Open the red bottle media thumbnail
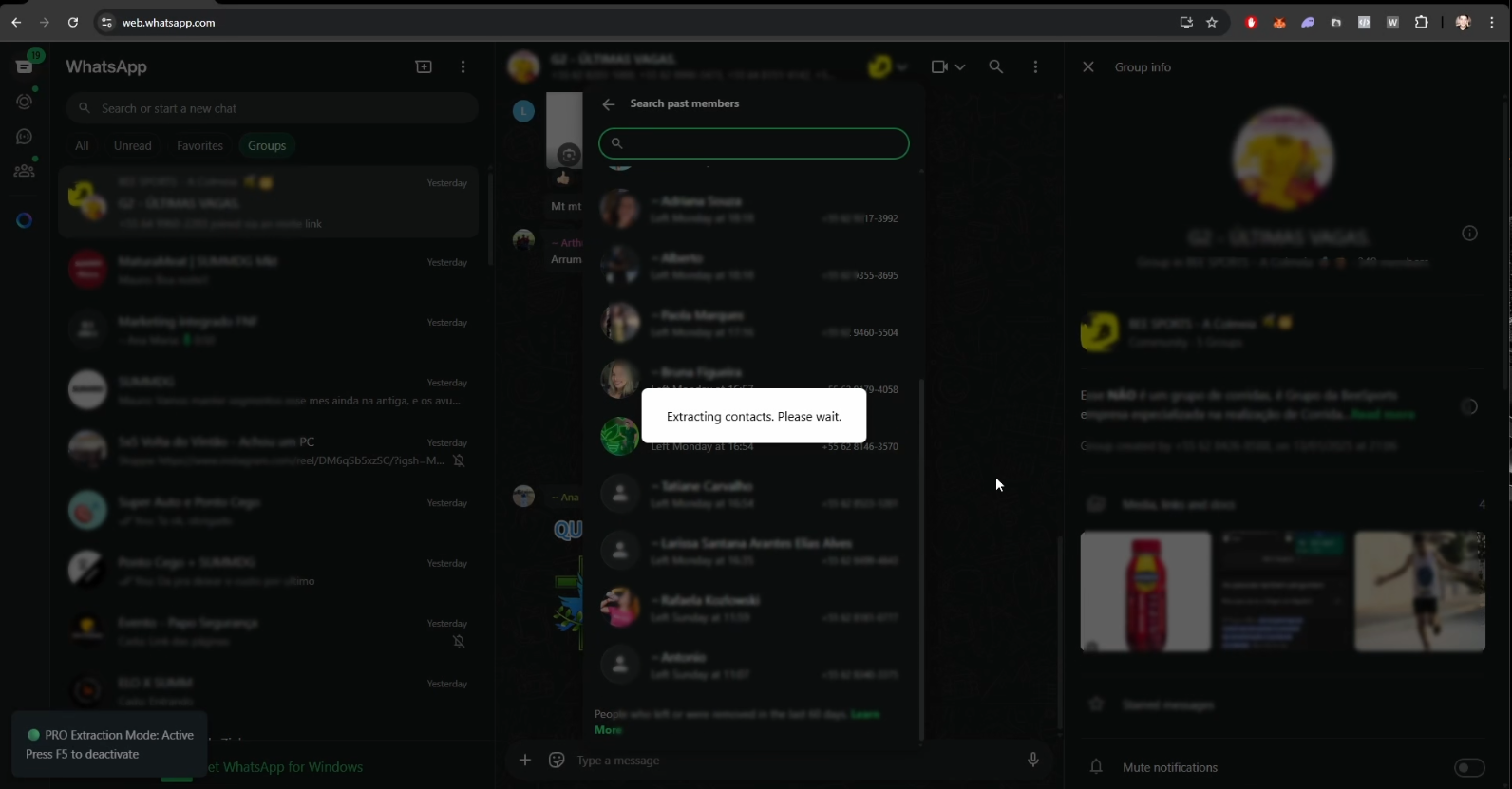 1145,592
